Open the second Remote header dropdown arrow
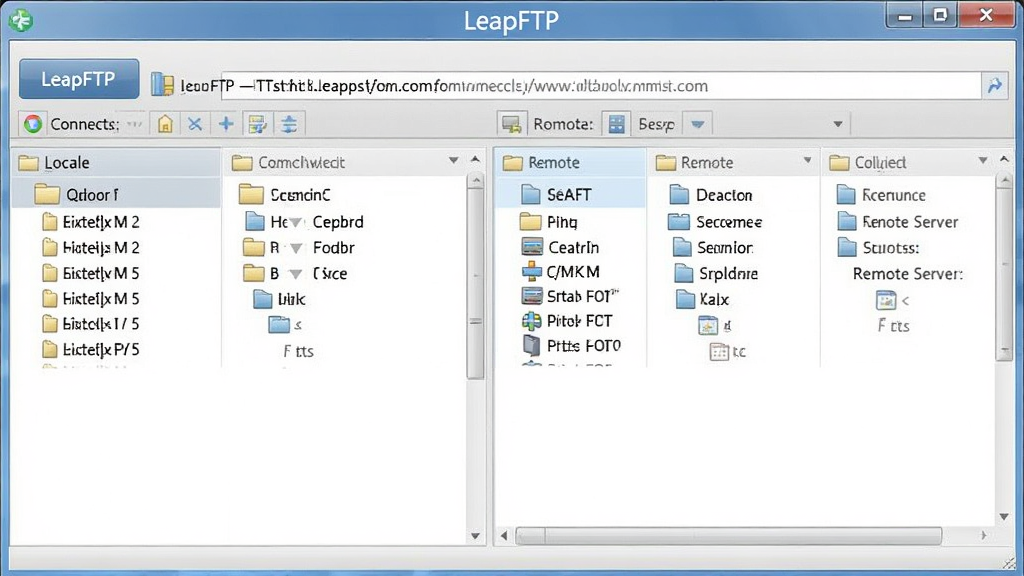Viewport: 1024px width, 576px height. 807,161
